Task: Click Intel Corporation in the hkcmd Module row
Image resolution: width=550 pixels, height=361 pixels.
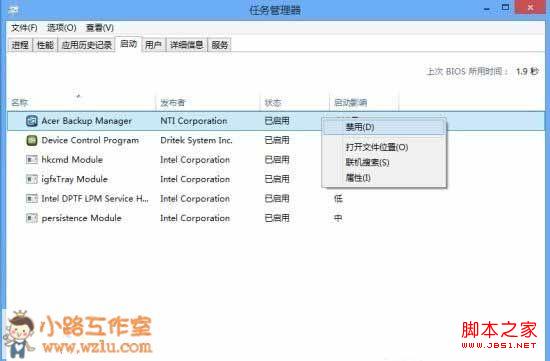Action: (x=195, y=160)
